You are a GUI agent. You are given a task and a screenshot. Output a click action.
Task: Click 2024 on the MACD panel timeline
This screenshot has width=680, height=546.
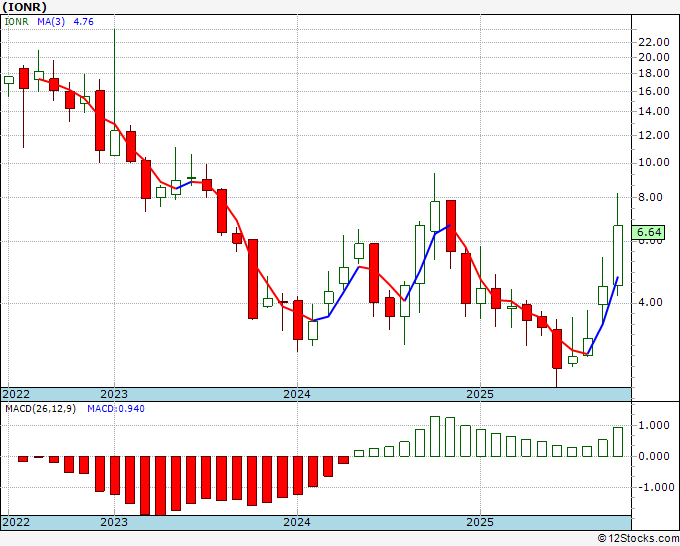297,523
